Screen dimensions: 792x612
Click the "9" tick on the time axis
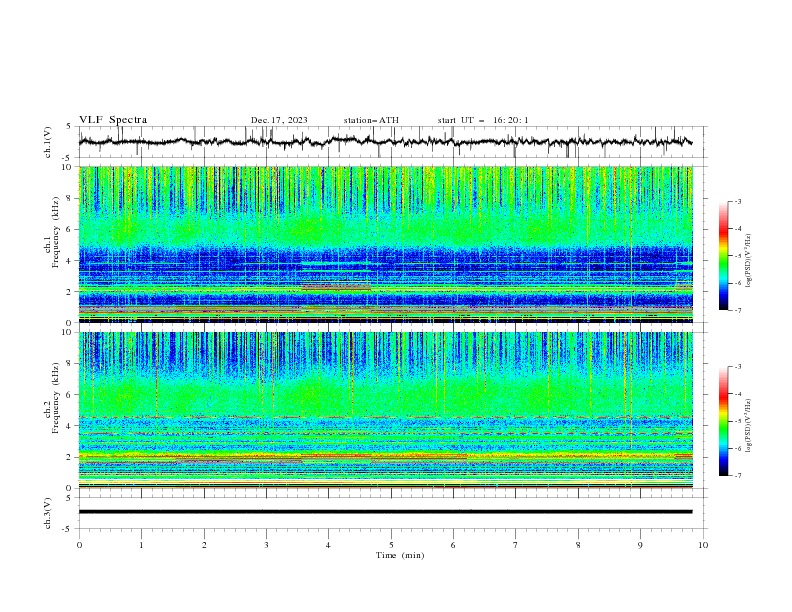640,545
